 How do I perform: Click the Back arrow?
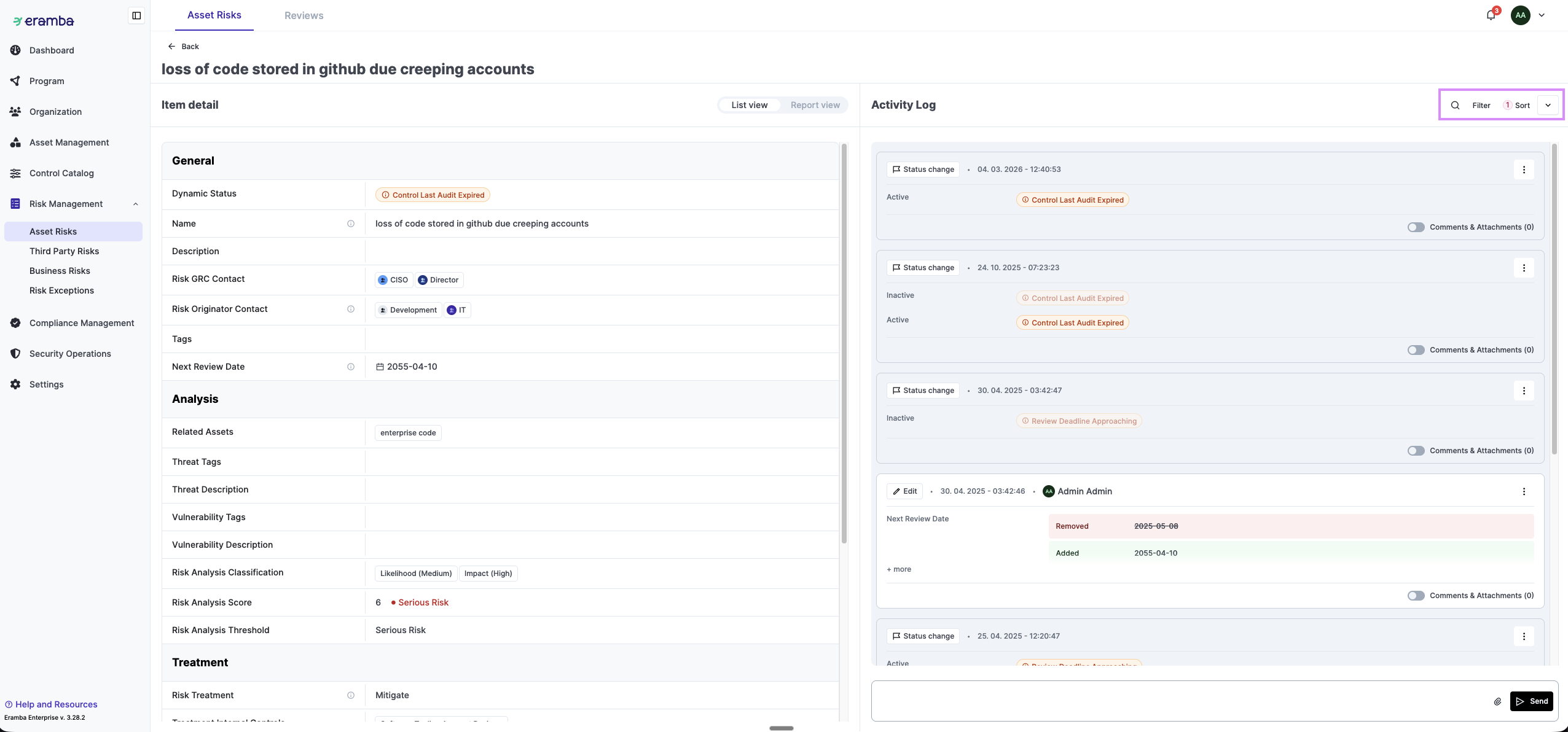172,47
